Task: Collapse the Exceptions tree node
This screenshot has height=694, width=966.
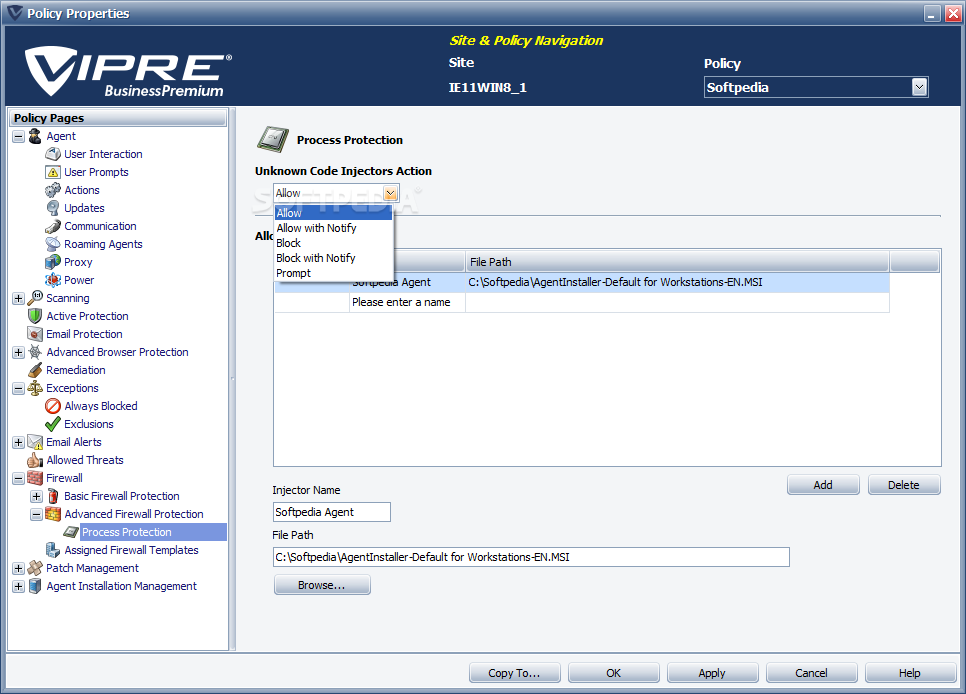Action: coord(18,388)
